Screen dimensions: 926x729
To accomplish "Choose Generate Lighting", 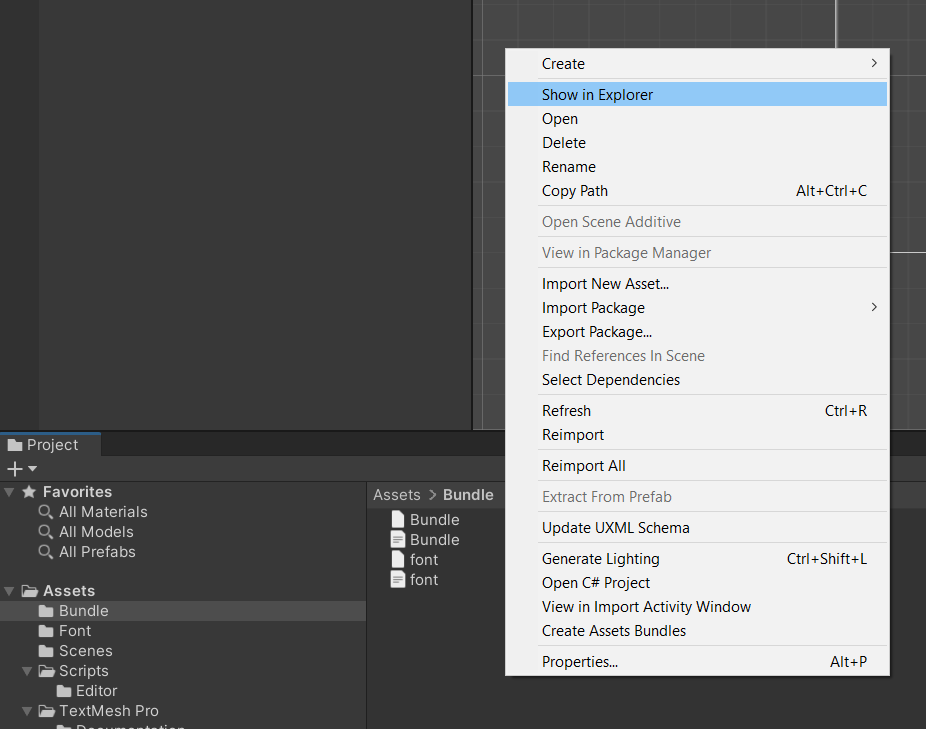I will pyautogui.click(x=697, y=559).
